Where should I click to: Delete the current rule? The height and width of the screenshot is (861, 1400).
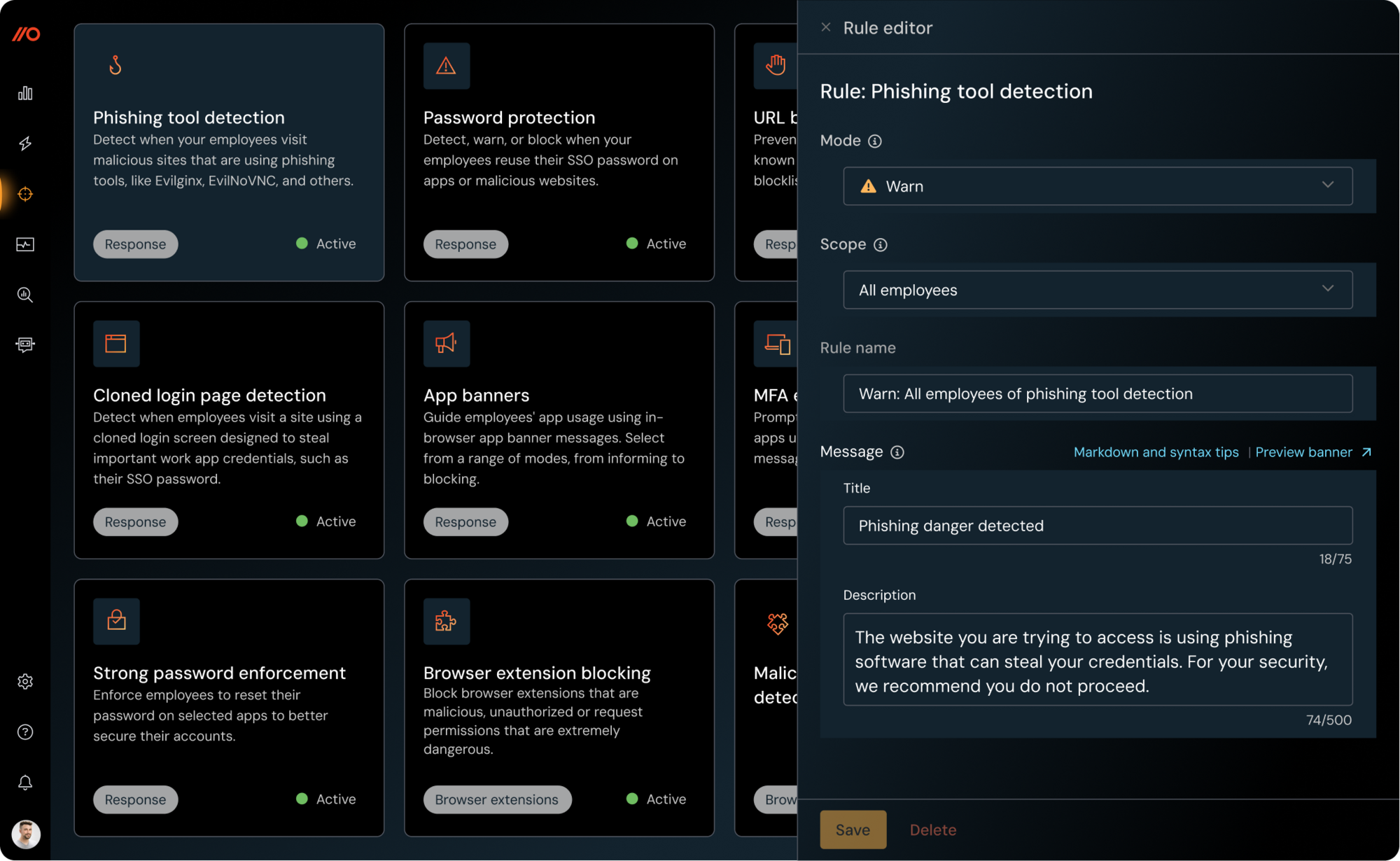click(x=932, y=829)
